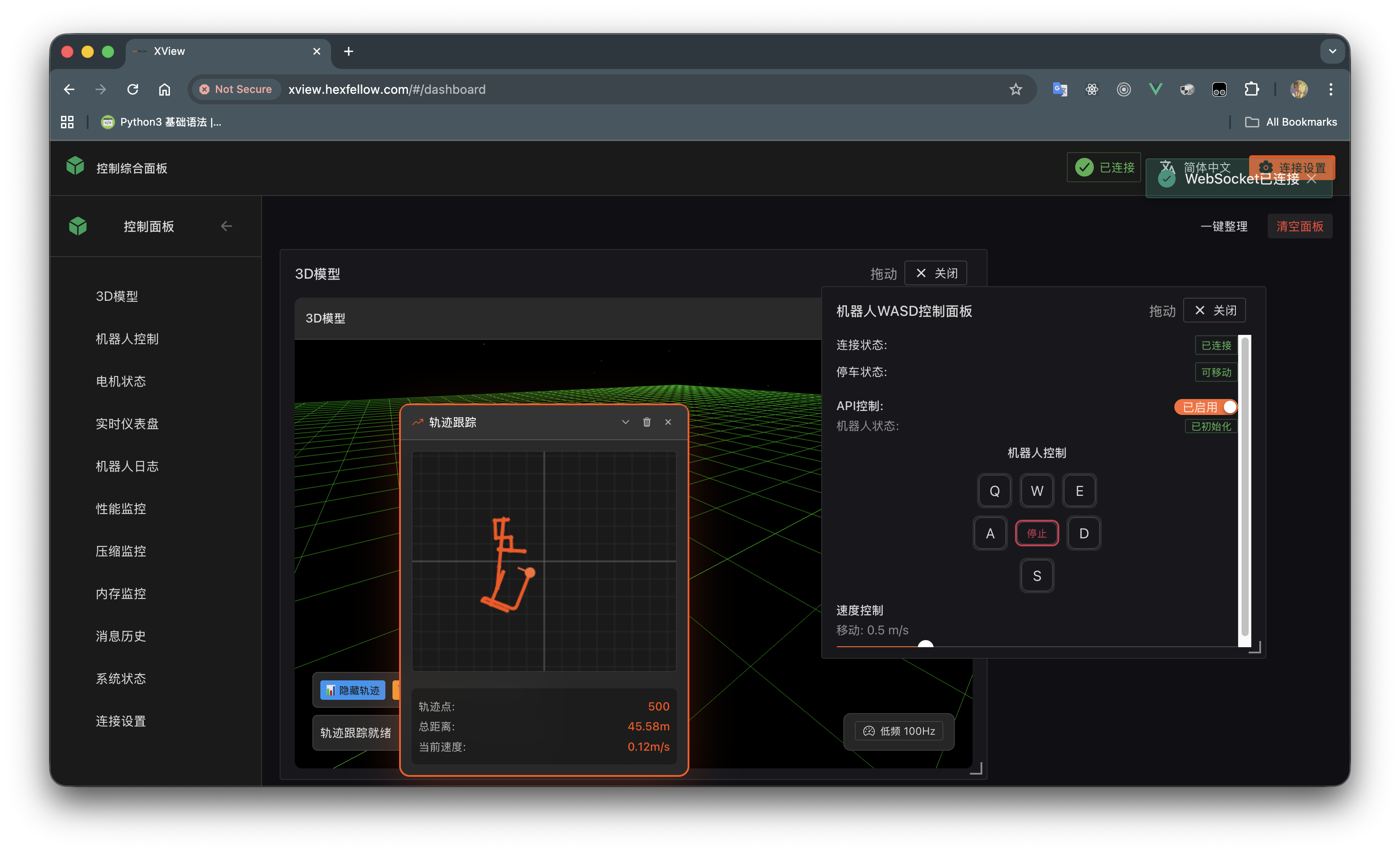Open the Motor Status sidebar item

[x=121, y=381]
